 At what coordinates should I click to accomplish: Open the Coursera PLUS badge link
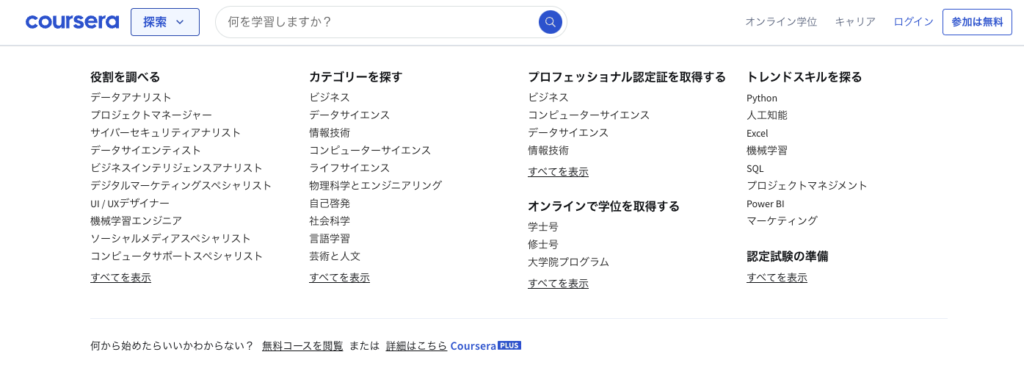pyautogui.click(x=485, y=346)
